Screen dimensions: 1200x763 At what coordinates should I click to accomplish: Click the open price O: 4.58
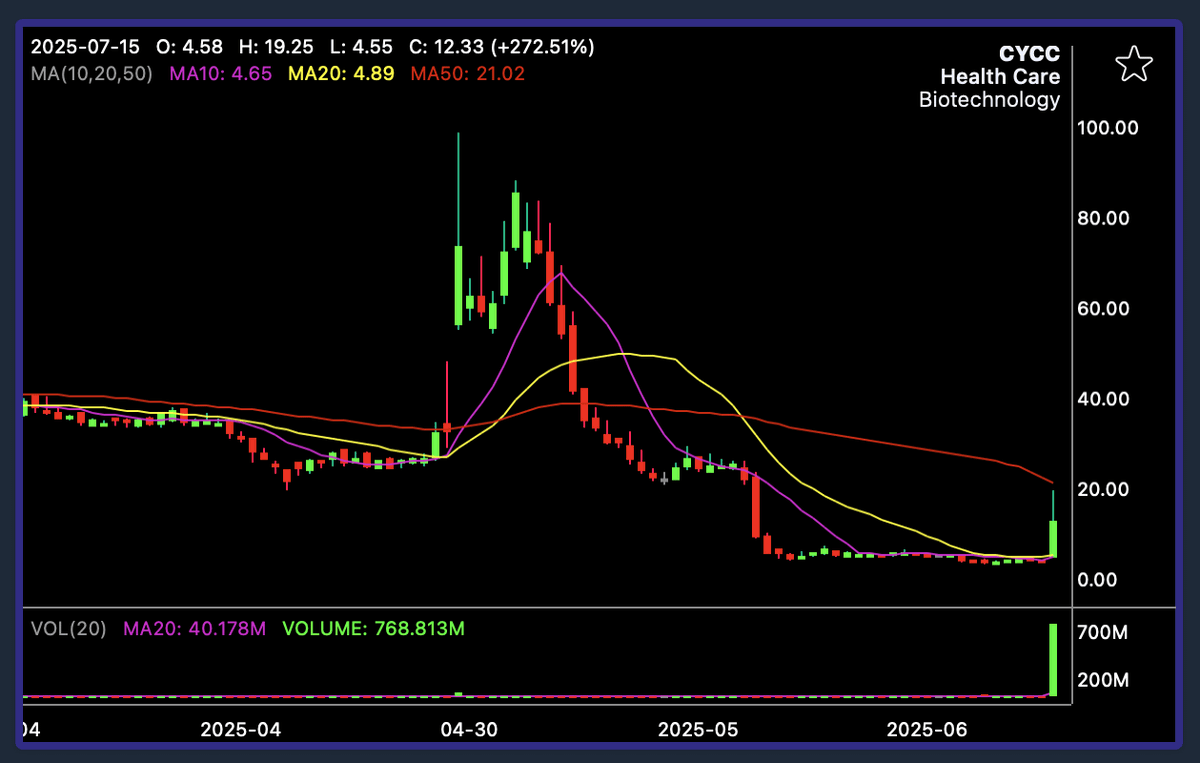tap(190, 47)
